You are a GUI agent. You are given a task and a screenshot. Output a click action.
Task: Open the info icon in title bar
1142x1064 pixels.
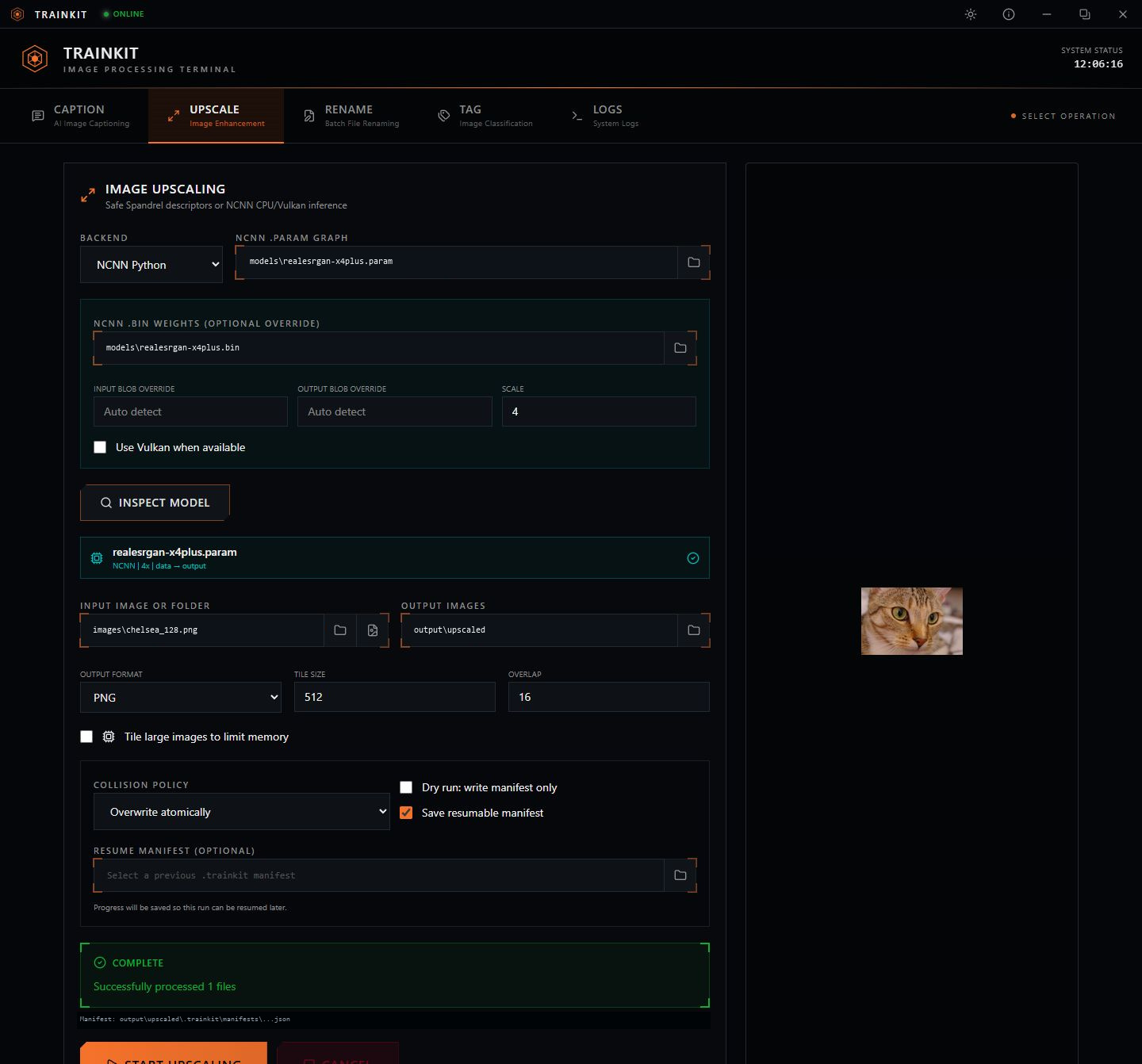tap(1009, 14)
